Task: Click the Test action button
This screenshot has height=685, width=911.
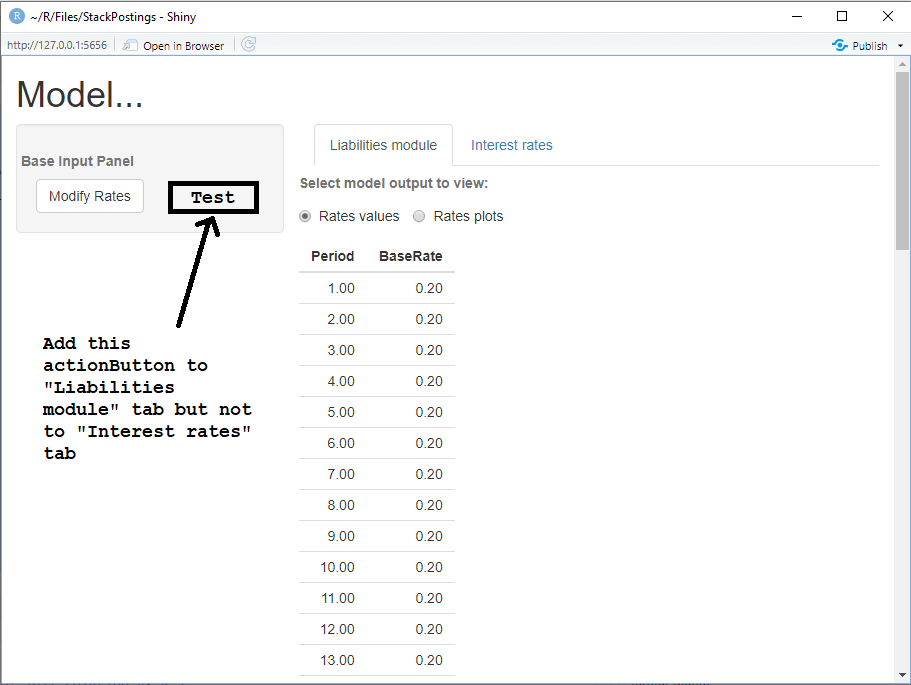Action: [x=212, y=197]
